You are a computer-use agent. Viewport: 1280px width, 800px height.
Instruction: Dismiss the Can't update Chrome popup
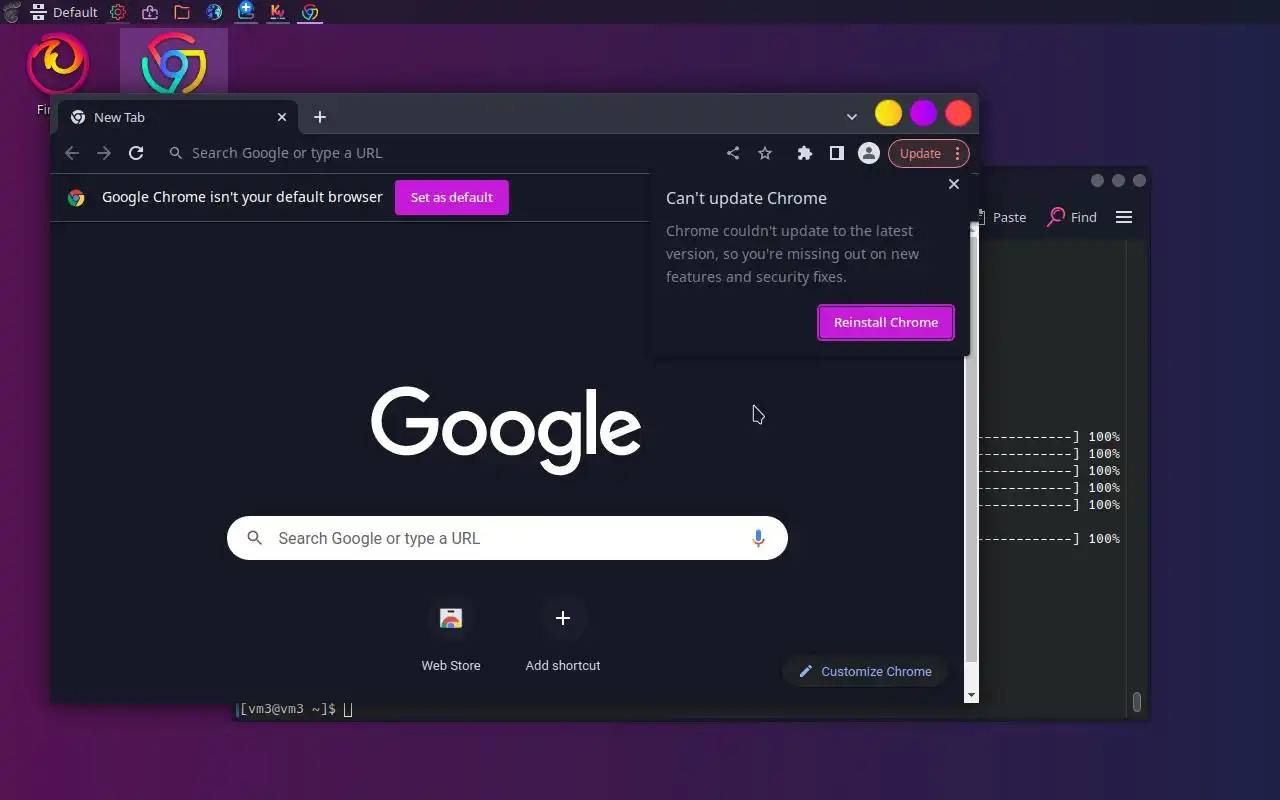click(x=954, y=184)
